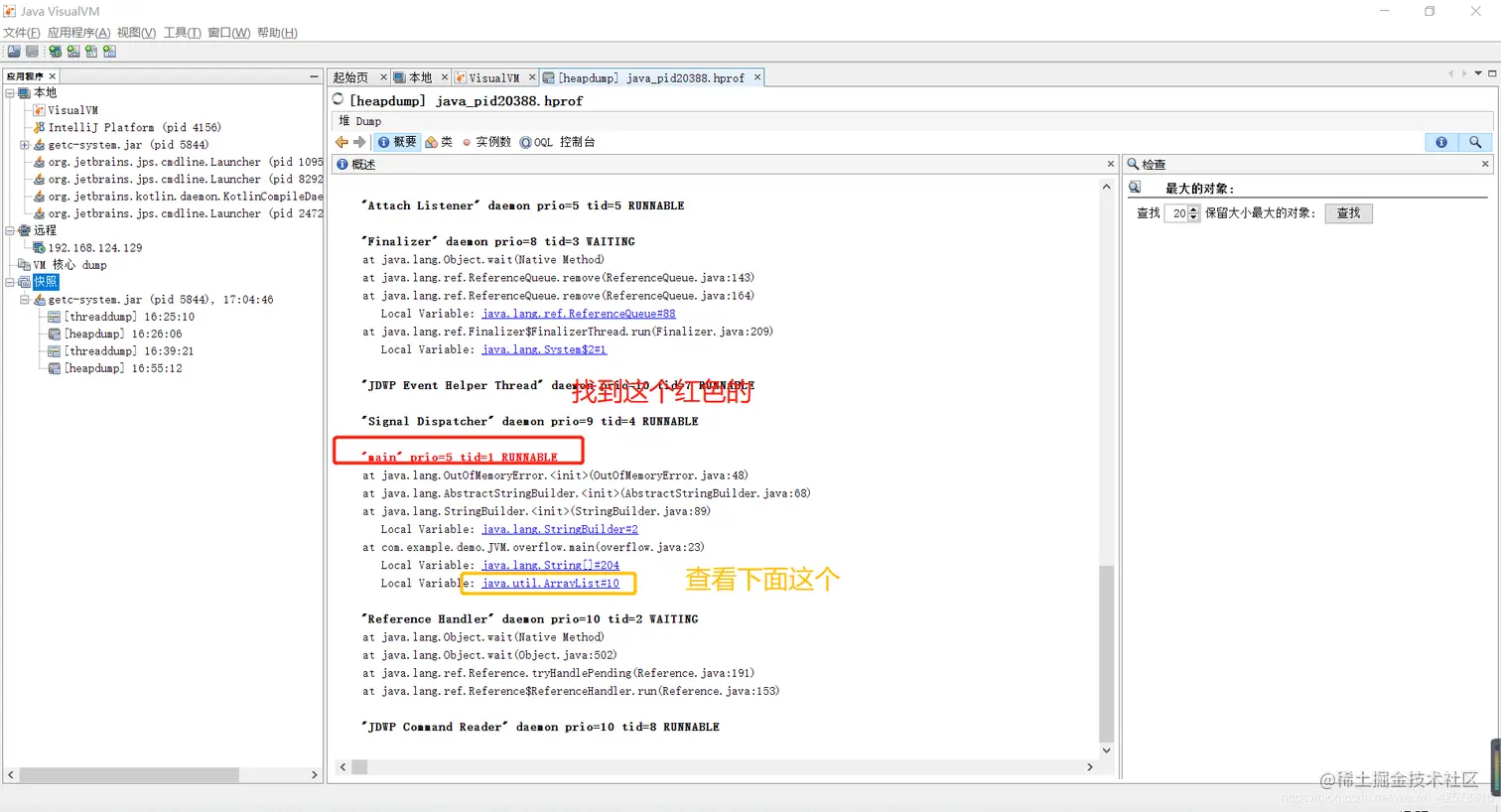Open the OQL 控制台 view
Screen dimensions: 1501x812
click(558, 142)
